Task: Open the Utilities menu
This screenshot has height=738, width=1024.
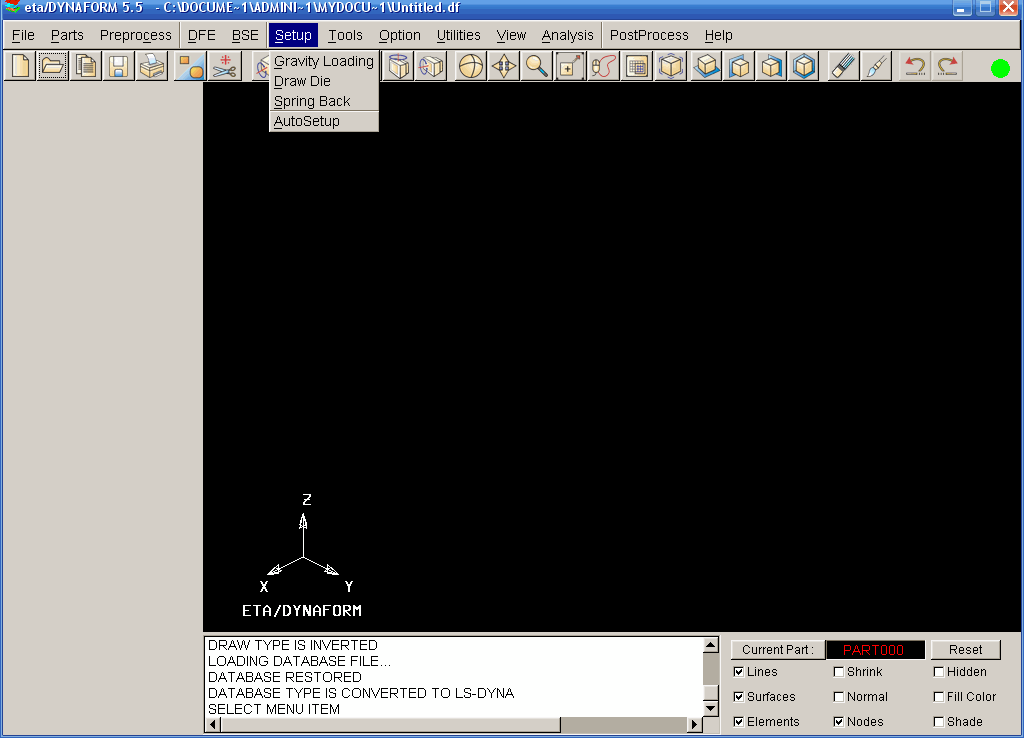Action: coord(458,35)
